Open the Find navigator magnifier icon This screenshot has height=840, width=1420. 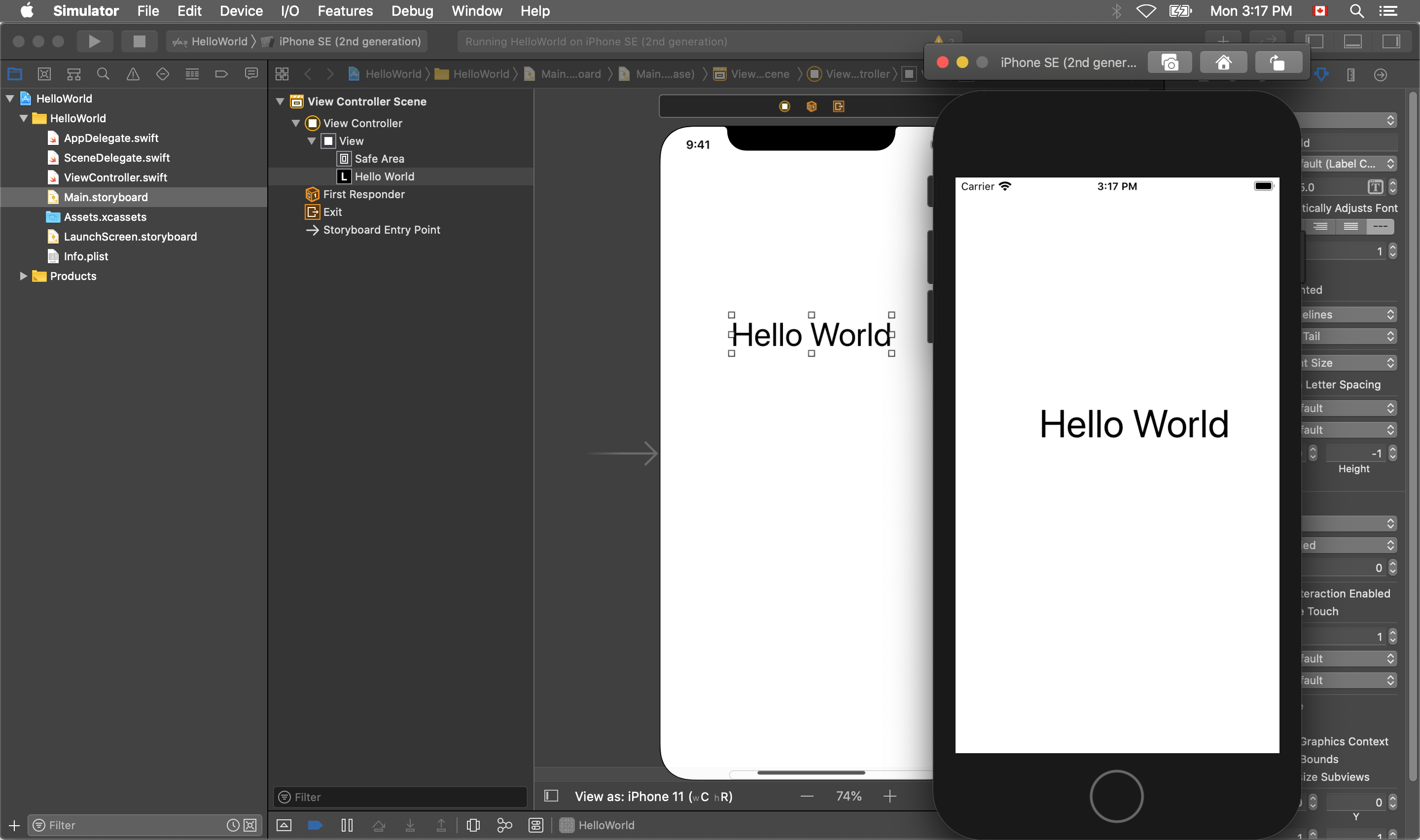pyautogui.click(x=103, y=74)
